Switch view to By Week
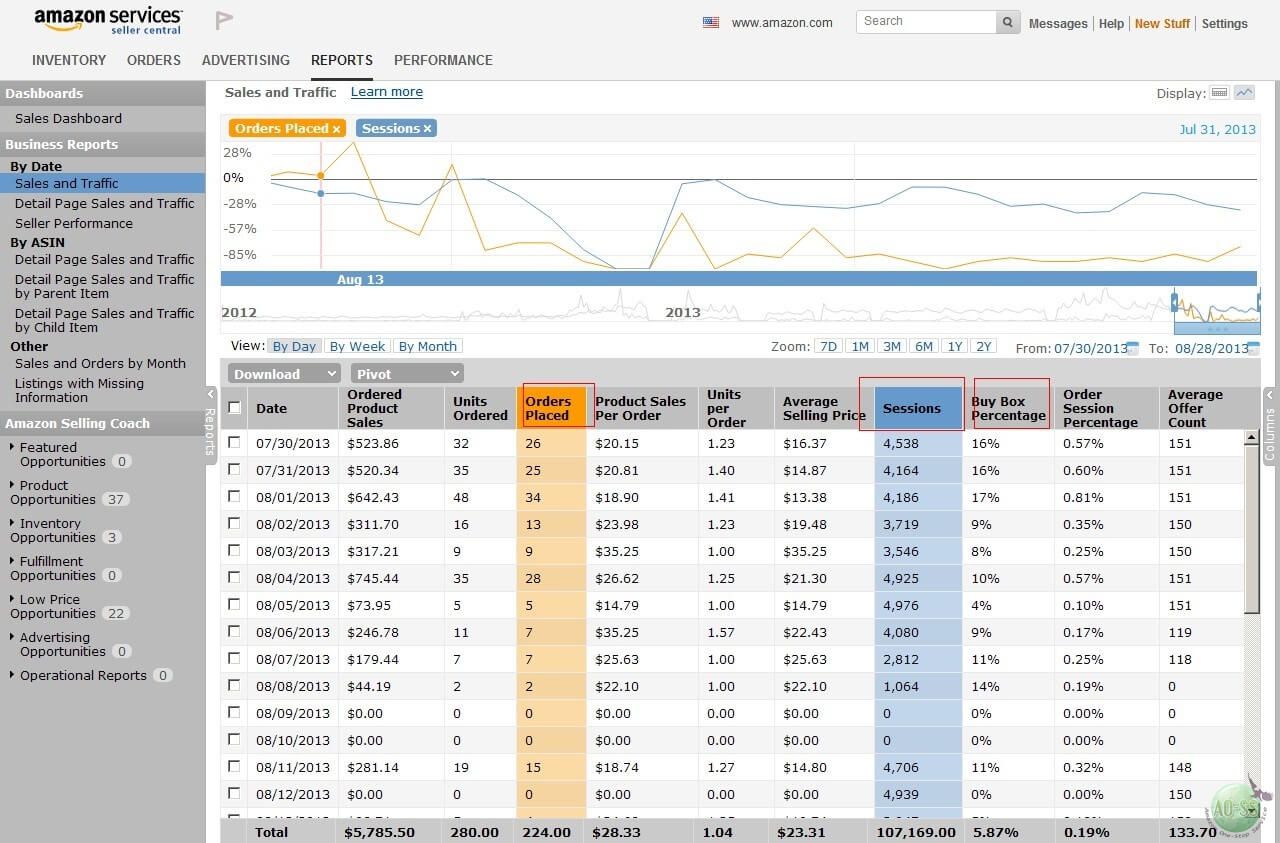 (x=357, y=347)
